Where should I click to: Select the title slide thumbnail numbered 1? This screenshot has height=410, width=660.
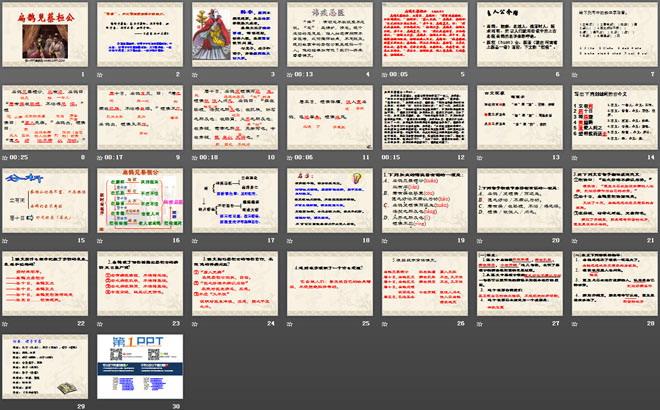tap(45, 35)
